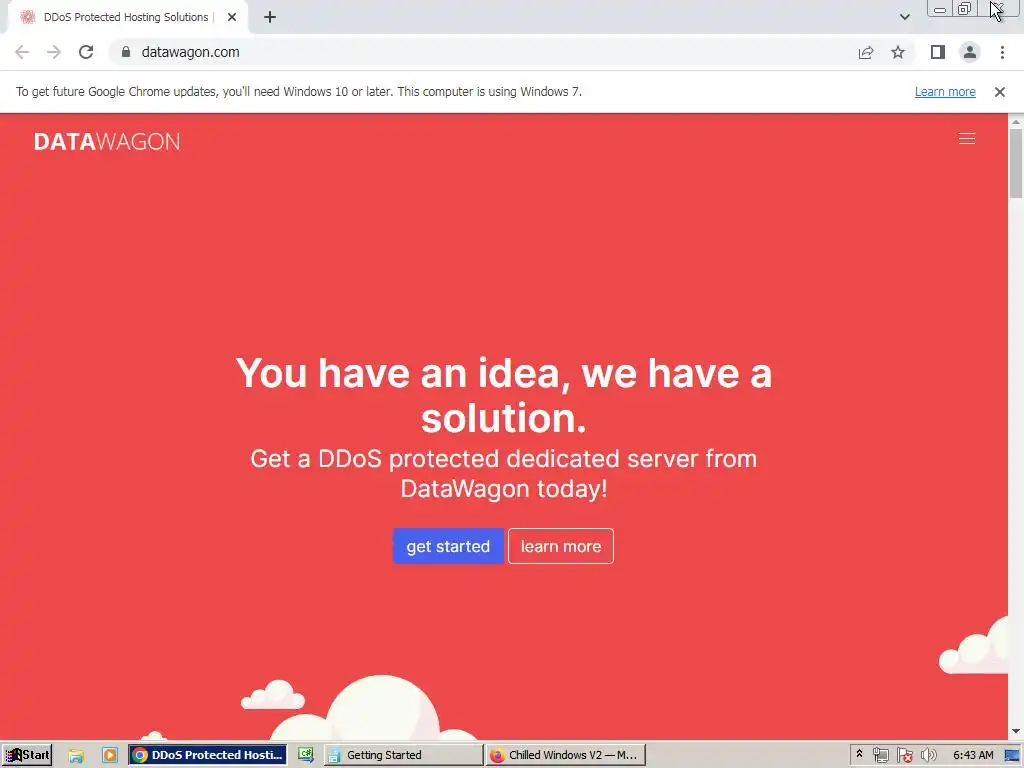Image resolution: width=1024 pixels, height=768 pixels.
Task: Click the DataWagon logo
Action: (x=107, y=142)
